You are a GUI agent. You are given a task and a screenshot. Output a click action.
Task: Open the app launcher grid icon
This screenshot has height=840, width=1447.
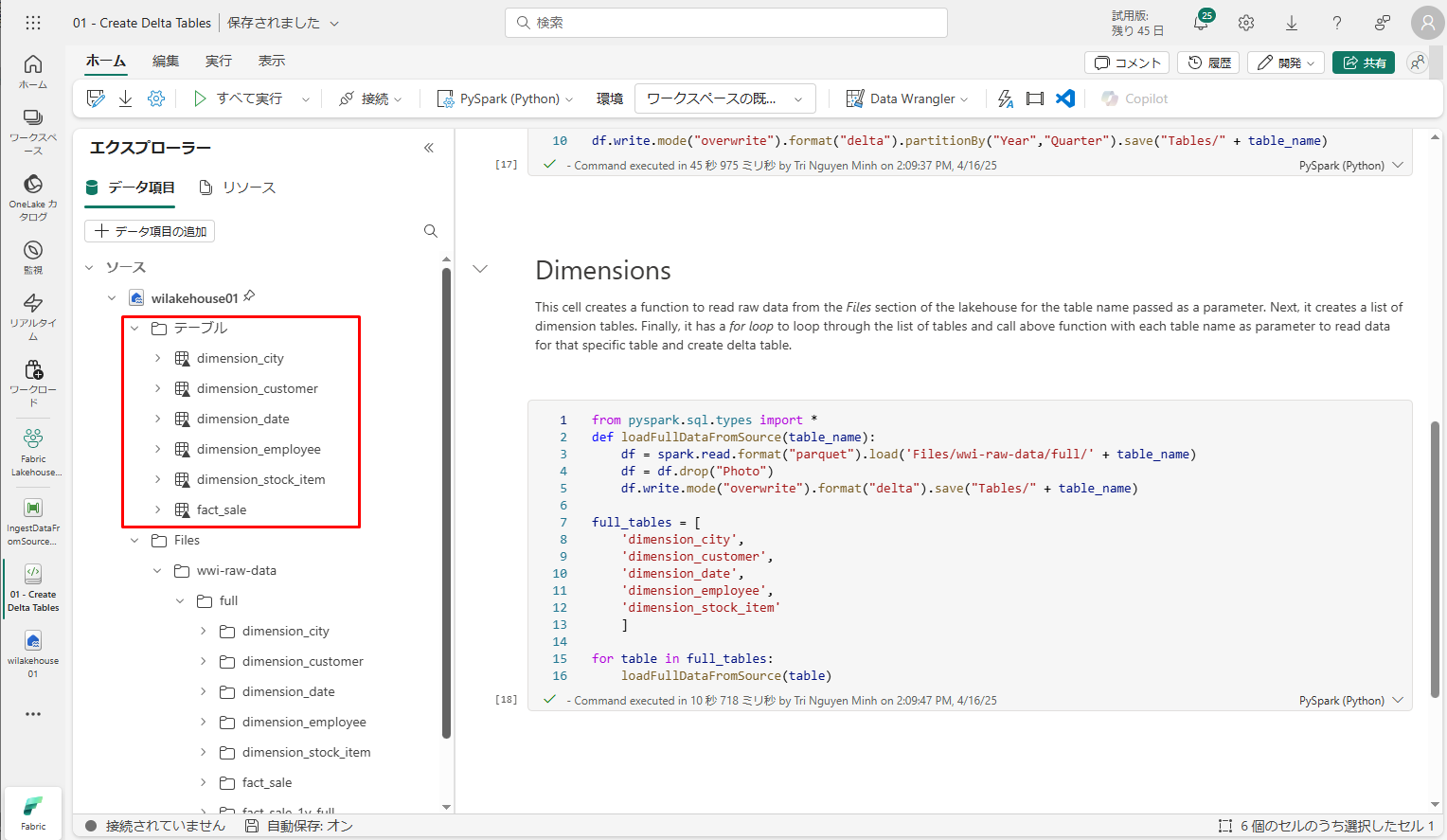pyautogui.click(x=33, y=23)
